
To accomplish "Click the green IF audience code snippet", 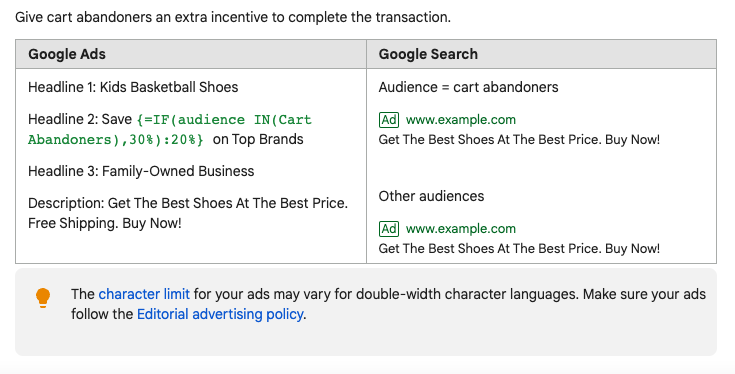I will pos(170,129).
